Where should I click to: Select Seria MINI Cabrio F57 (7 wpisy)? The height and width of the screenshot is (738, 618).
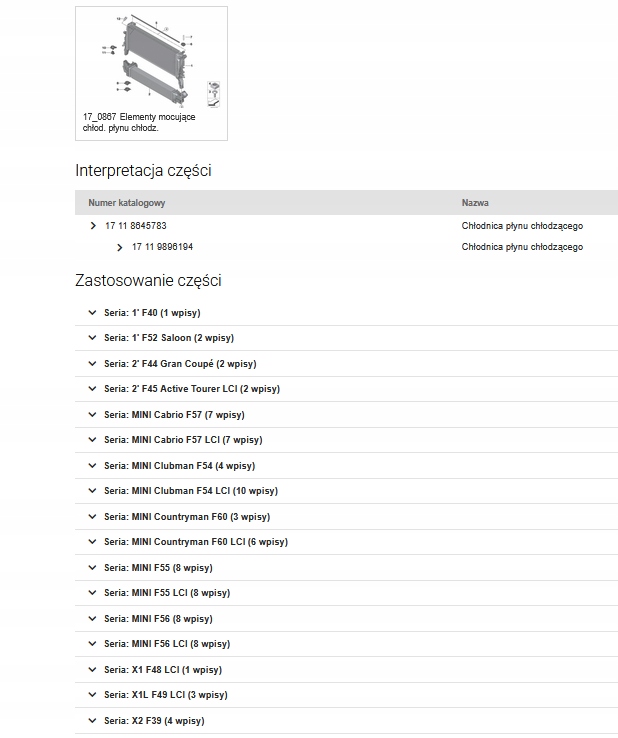pos(174,414)
